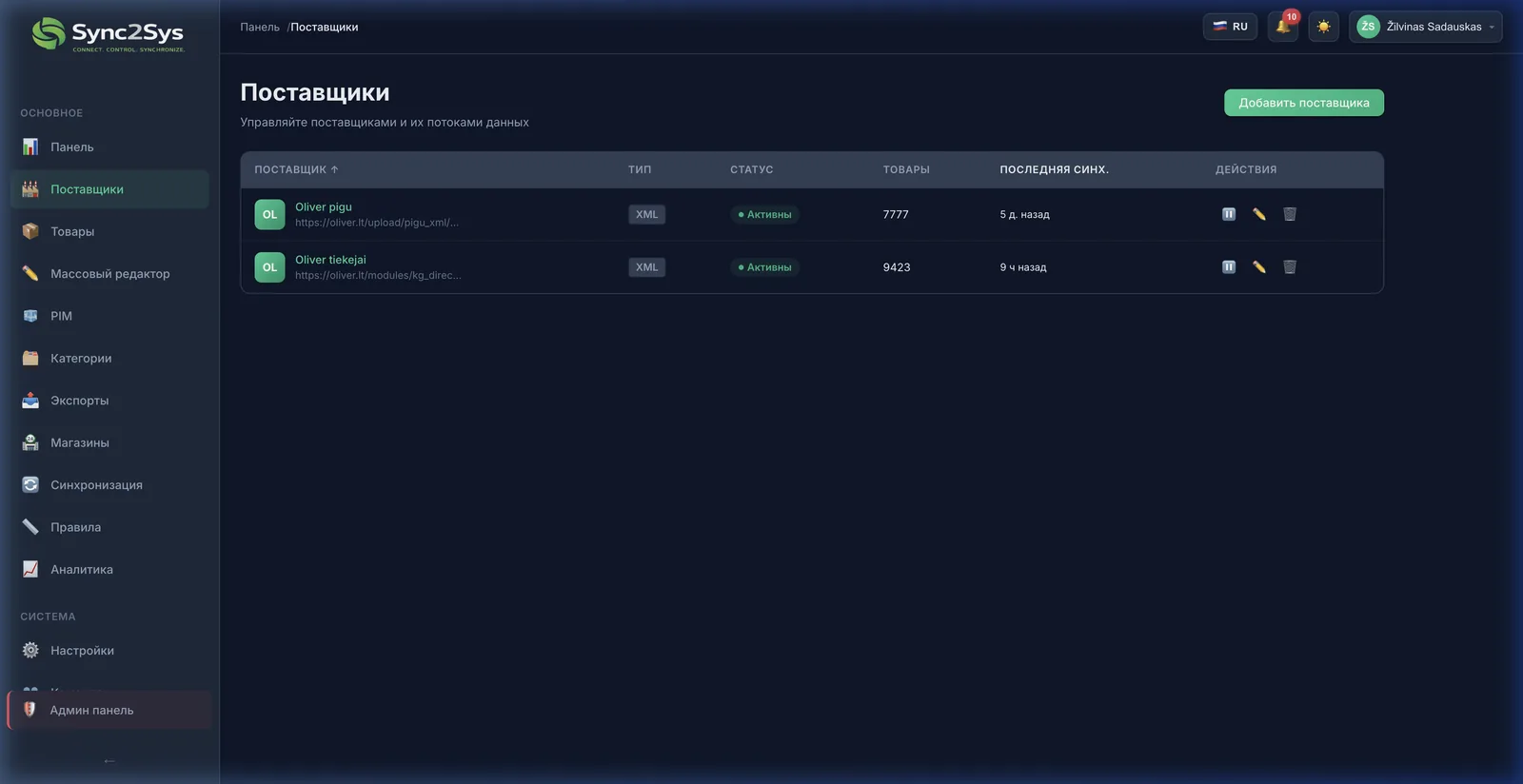1523x784 pixels.
Task: Collapse the sidebar with arrow
Action: click(x=109, y=760)
